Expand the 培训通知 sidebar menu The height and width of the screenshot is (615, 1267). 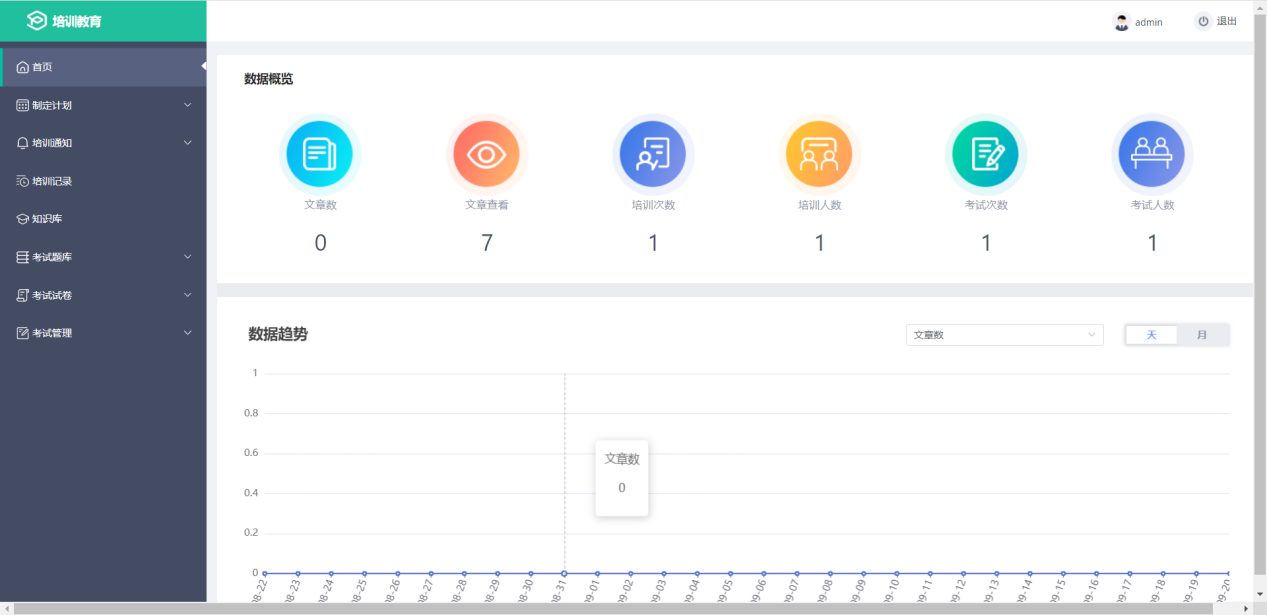(104, 143)
